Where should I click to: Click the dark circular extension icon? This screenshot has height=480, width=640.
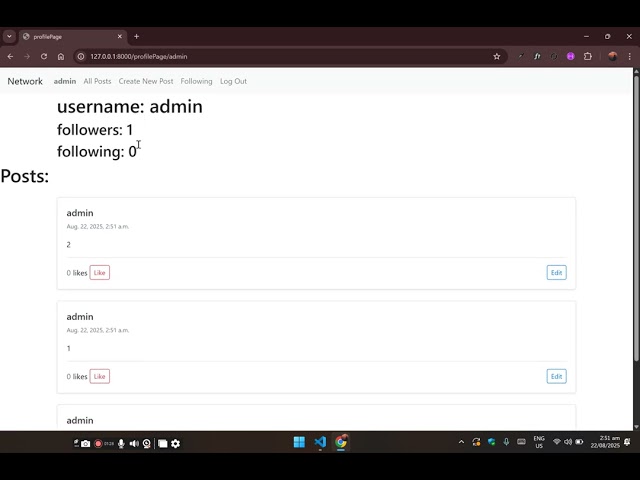pyautogui.click(x=554, y=56)
